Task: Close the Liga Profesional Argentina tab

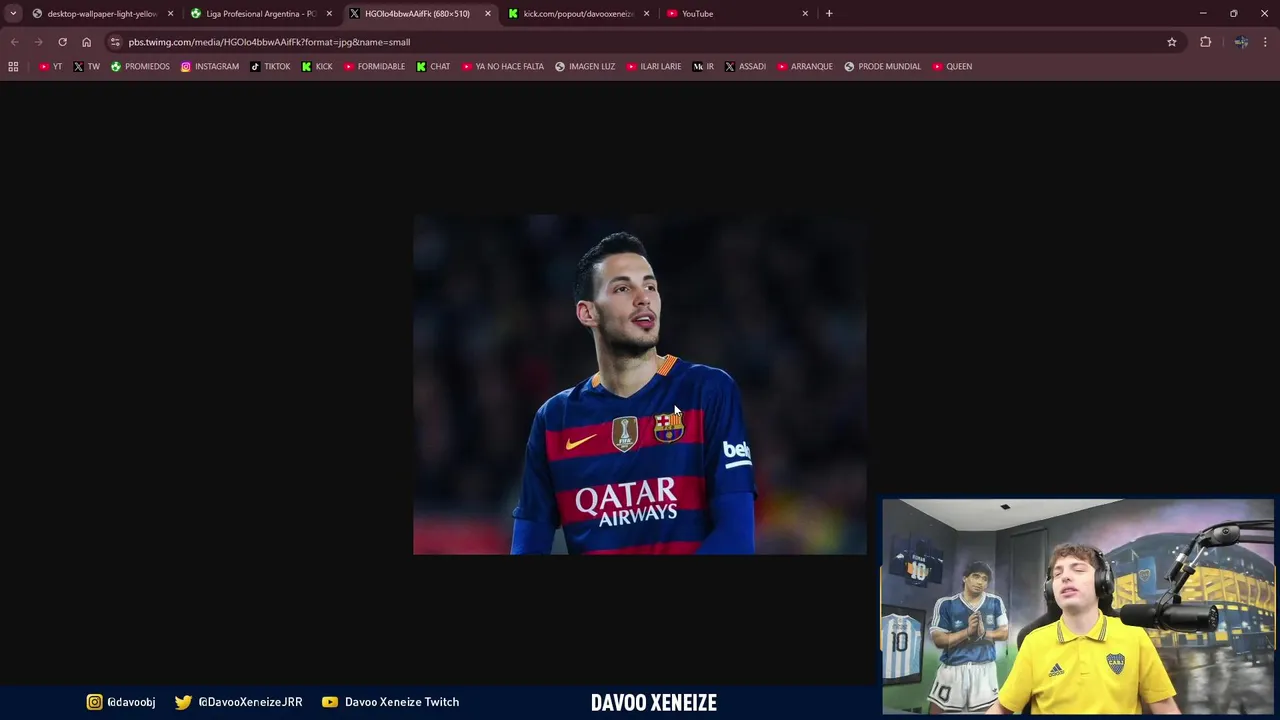Action: (x=329, y=14)
